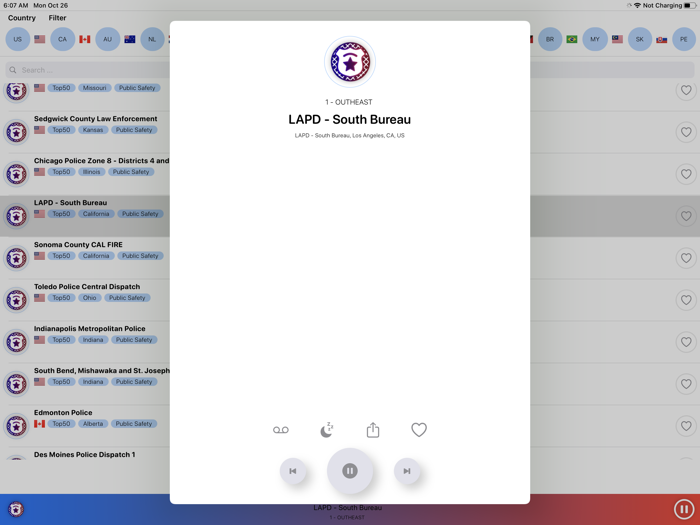700x525 pixels.
Task: Tap the Brazil flag in country bar
Action: [572, 39]
